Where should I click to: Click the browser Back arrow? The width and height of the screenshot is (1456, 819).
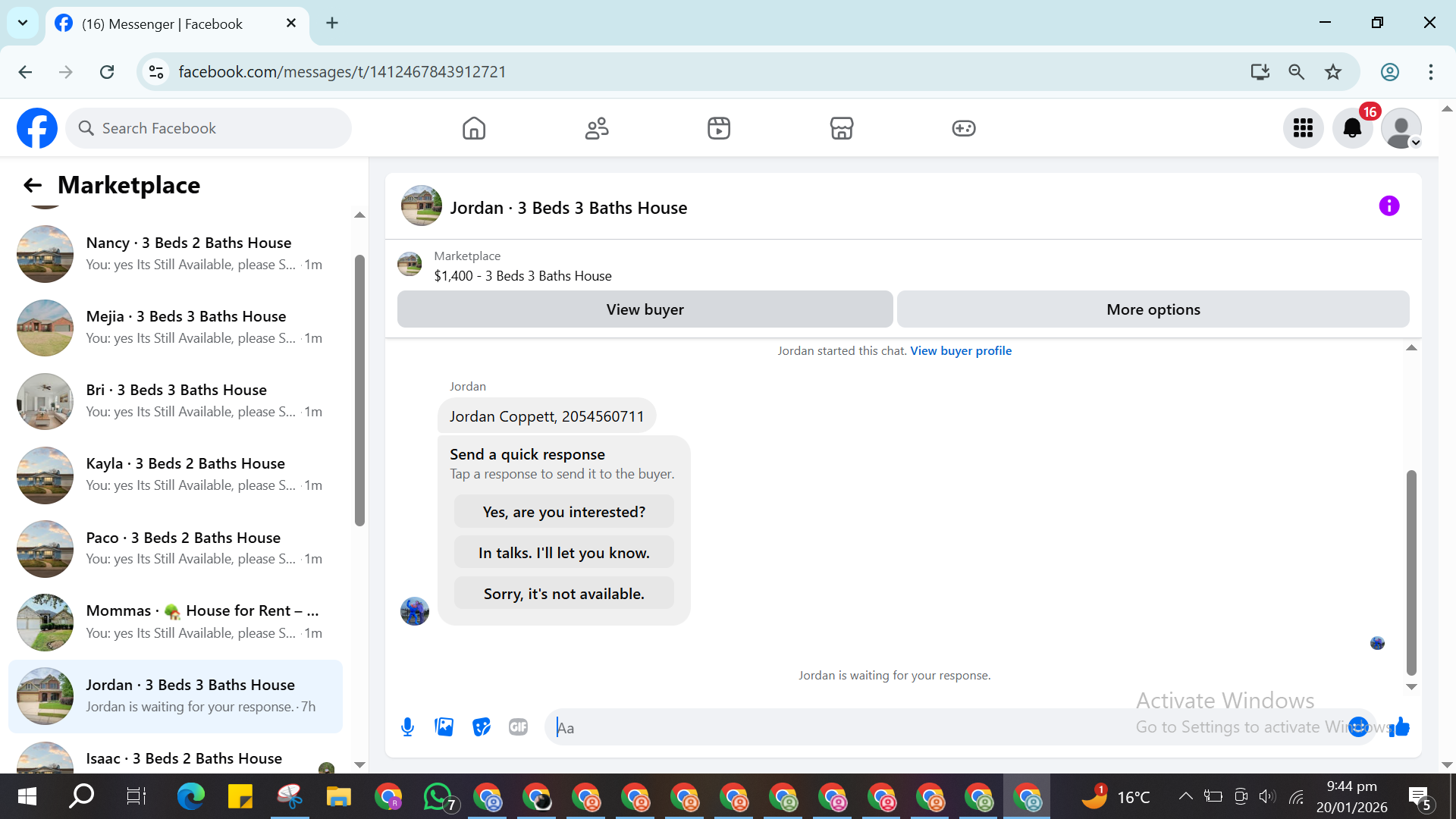click(x=25, y=72)
